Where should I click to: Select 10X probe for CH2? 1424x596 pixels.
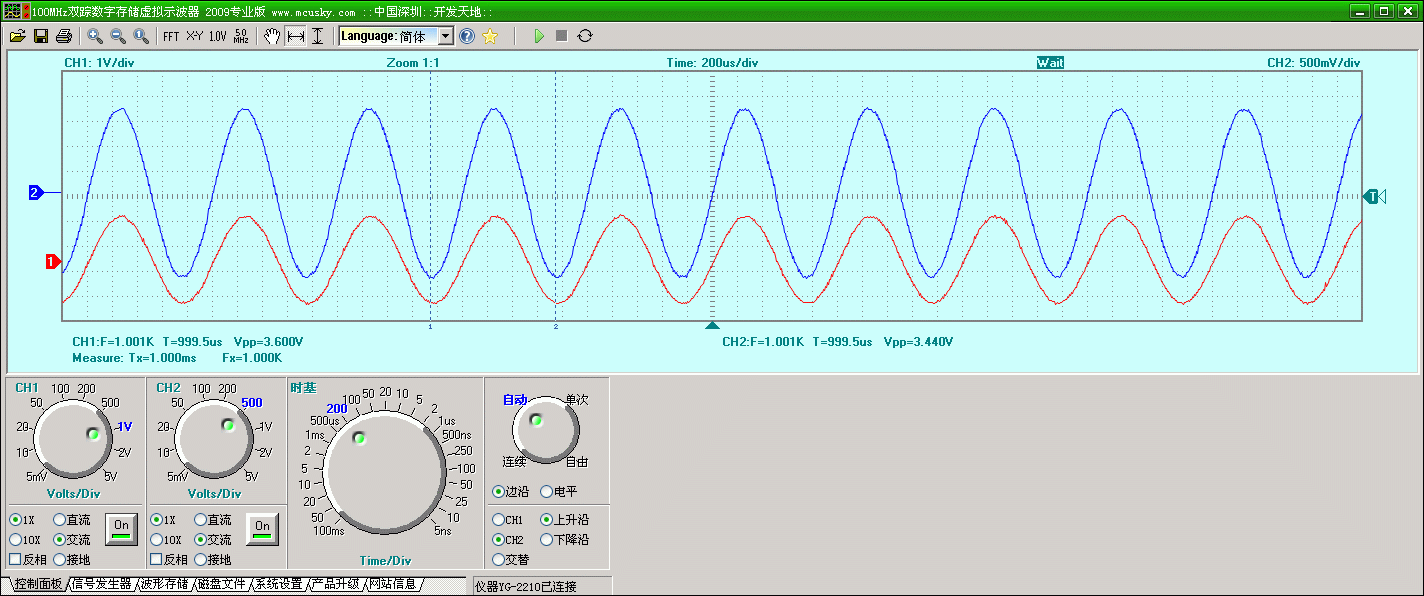coord(157,540)
